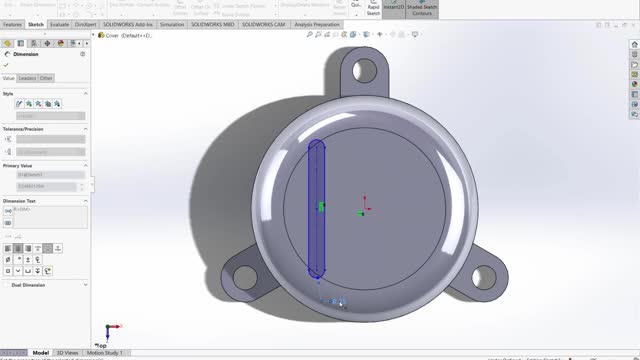640x360 pixels.
Task: Insert the square symbol
Action: click(8, 271)
